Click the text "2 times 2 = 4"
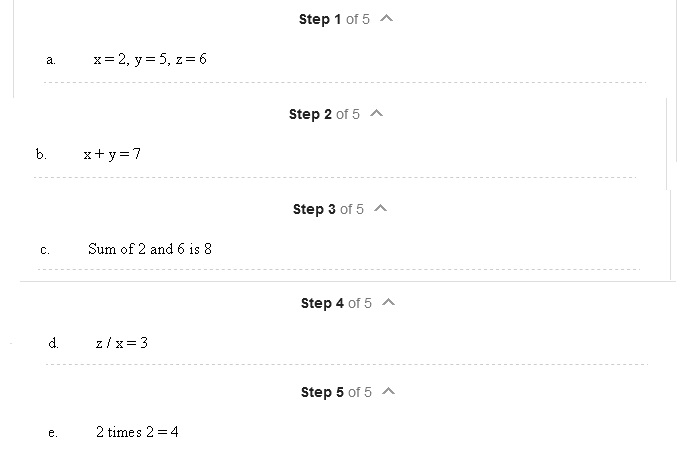 pos(137,432)
